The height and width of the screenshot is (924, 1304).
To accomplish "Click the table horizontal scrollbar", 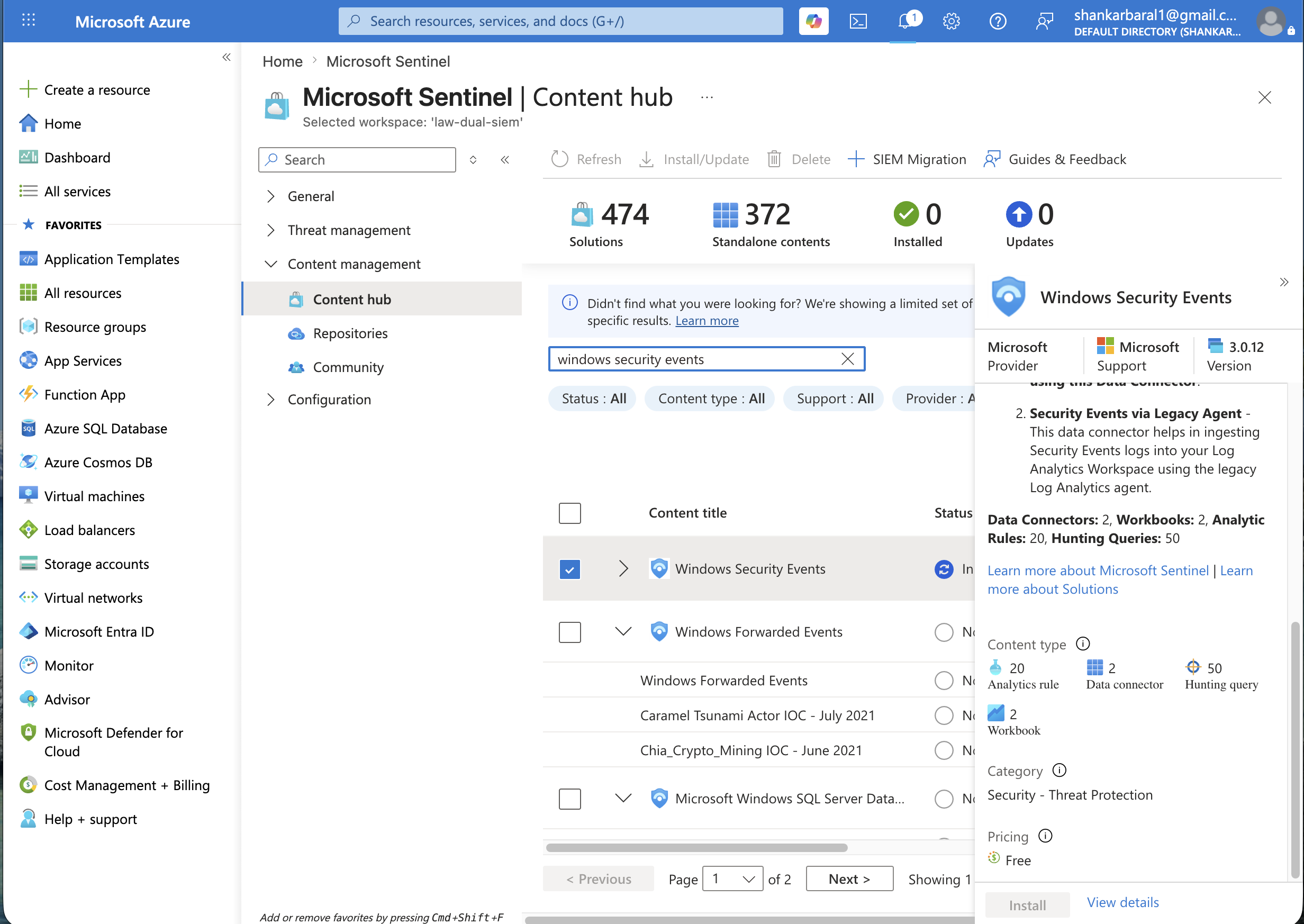I will point(696,847).
